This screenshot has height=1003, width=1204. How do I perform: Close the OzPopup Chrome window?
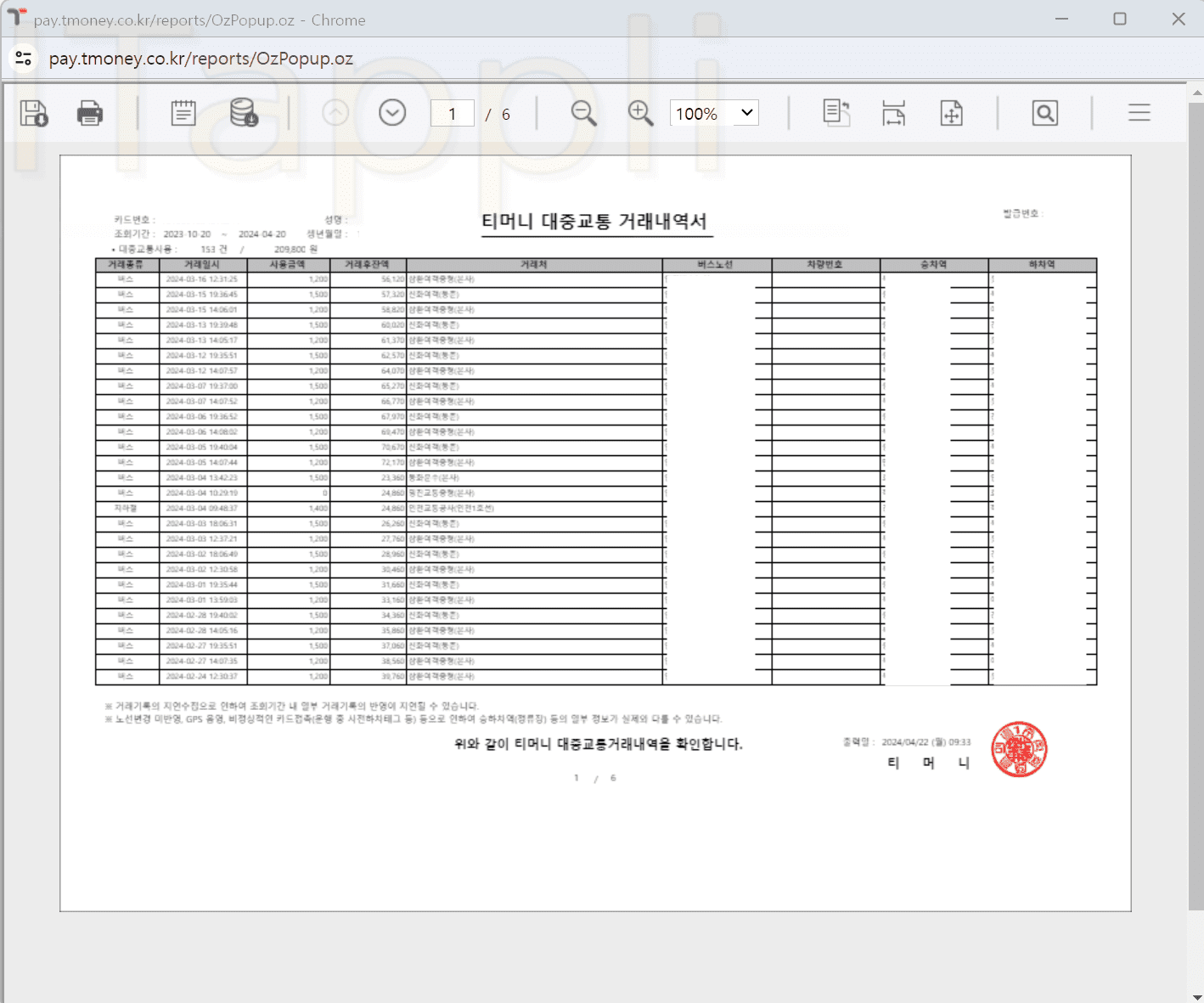[1179, 19]
